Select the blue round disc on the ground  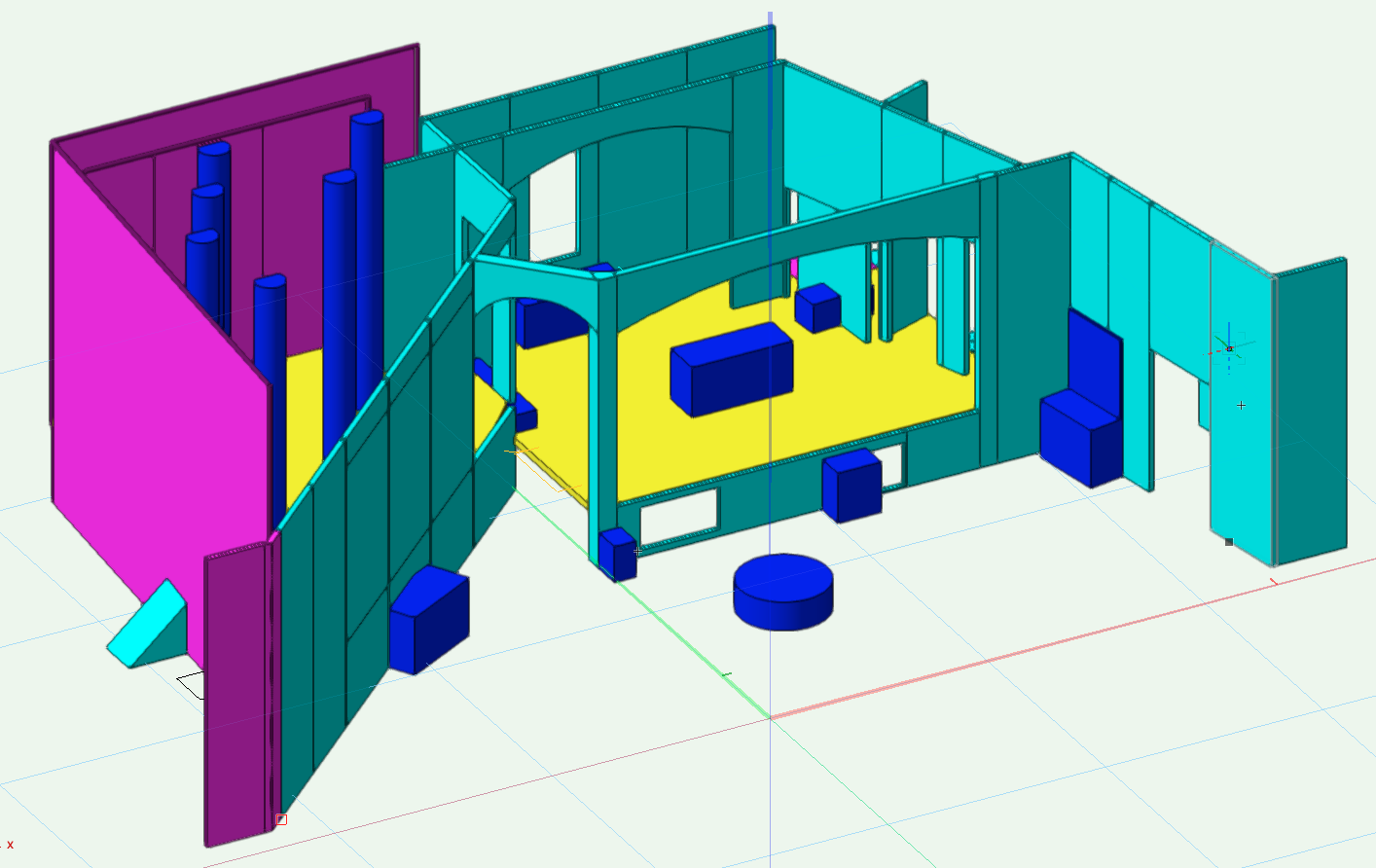(783, 591)
